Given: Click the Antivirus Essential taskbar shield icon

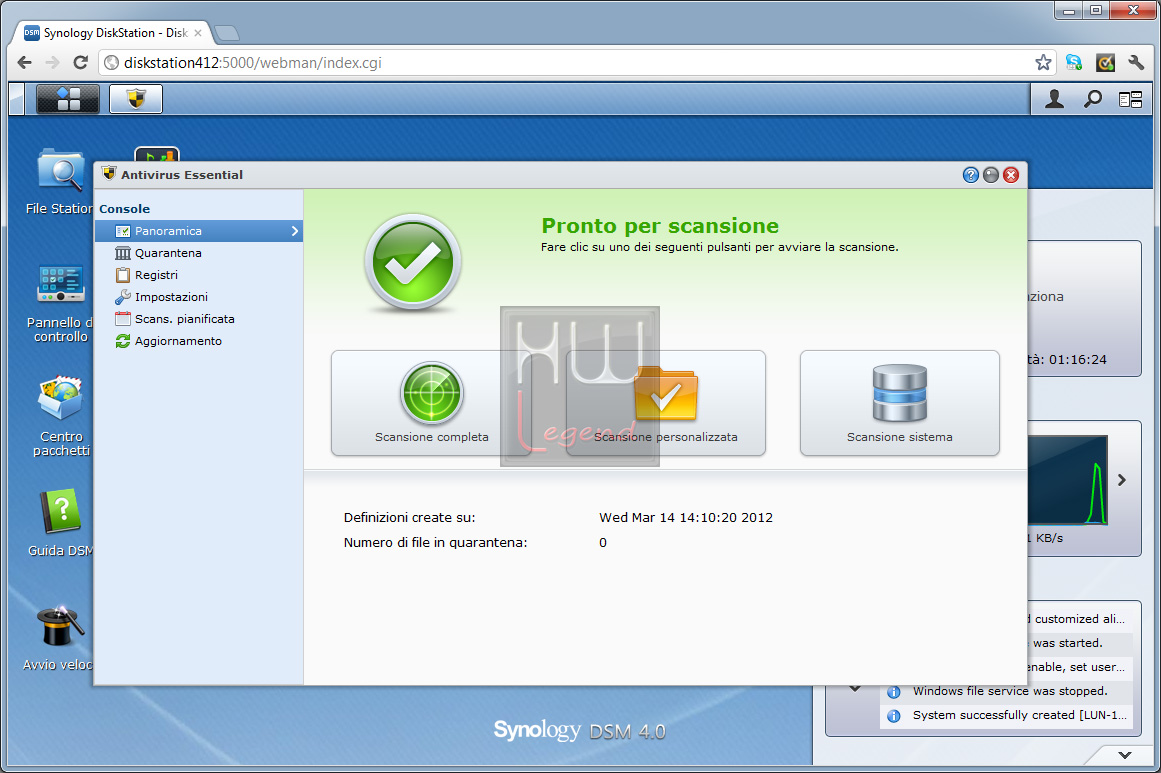Looking at the screenshot, I should 135,98.
